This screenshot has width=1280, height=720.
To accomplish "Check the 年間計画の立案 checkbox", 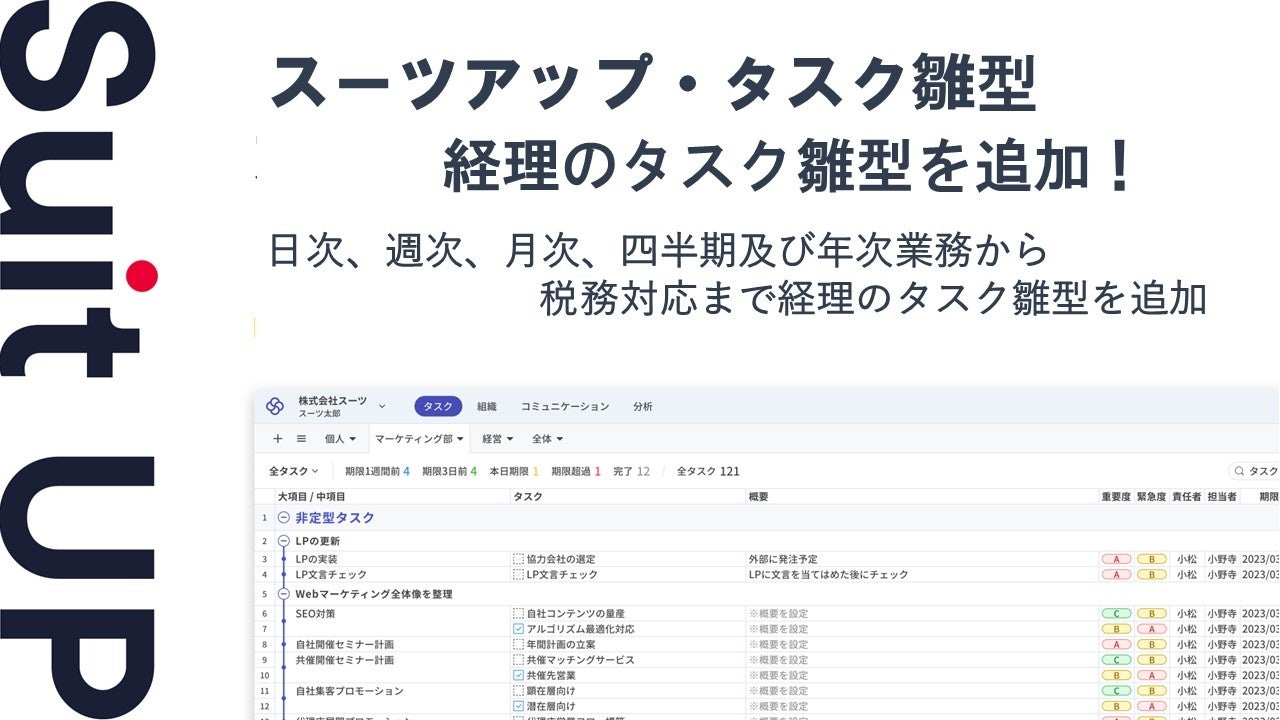I will point(518,645).
